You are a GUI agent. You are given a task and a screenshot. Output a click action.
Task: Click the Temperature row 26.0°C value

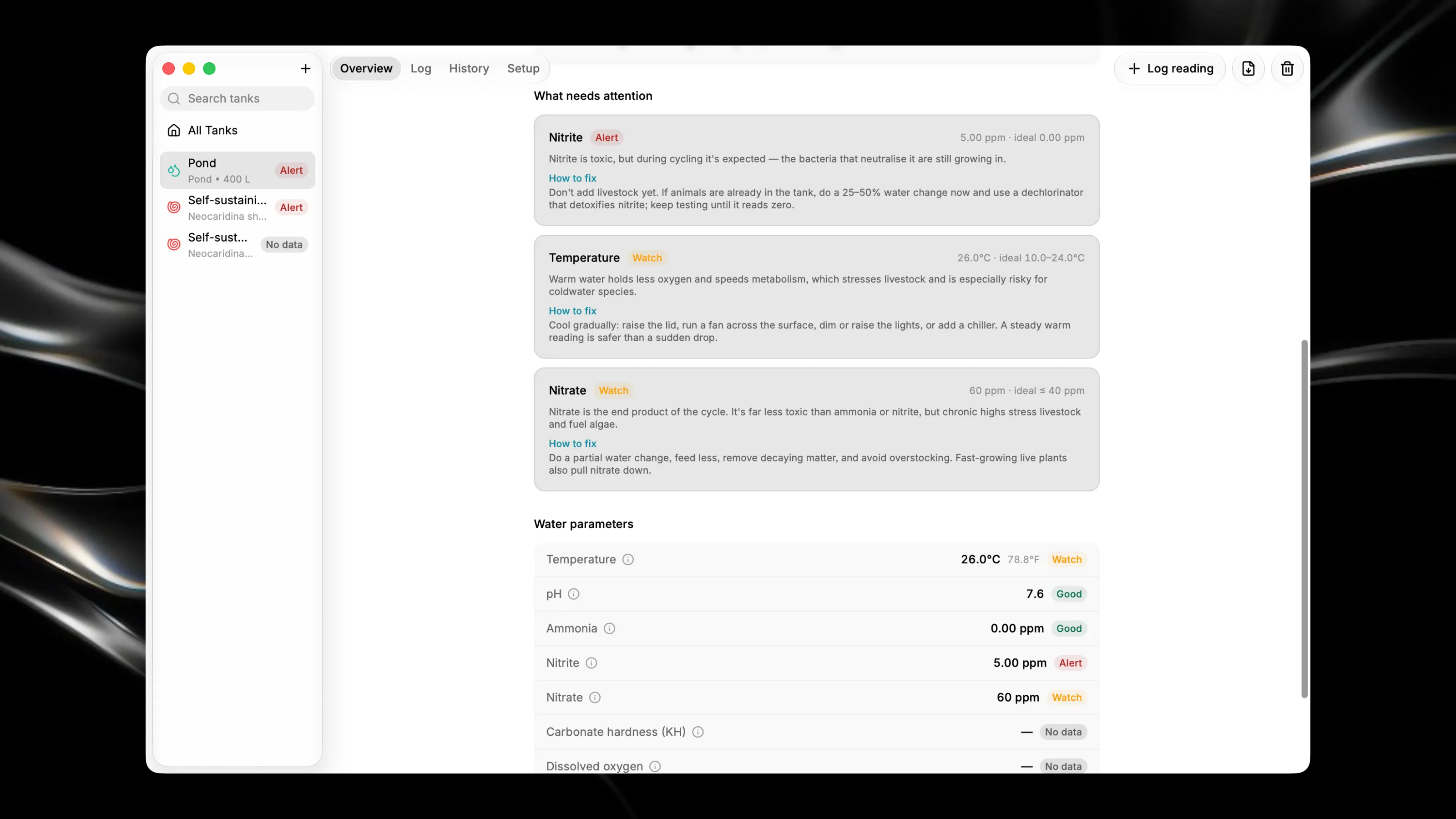pos(980,559)
